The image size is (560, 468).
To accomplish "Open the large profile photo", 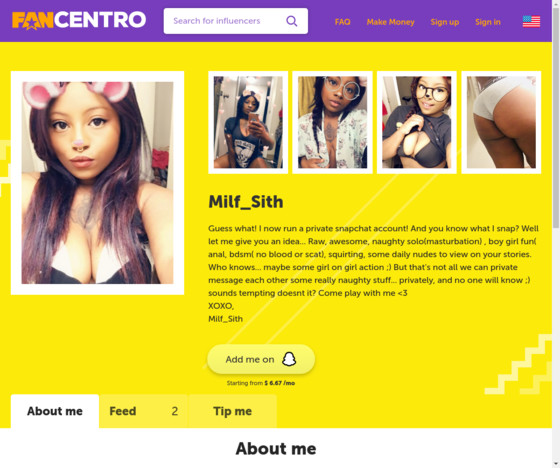I will point(98,183).
